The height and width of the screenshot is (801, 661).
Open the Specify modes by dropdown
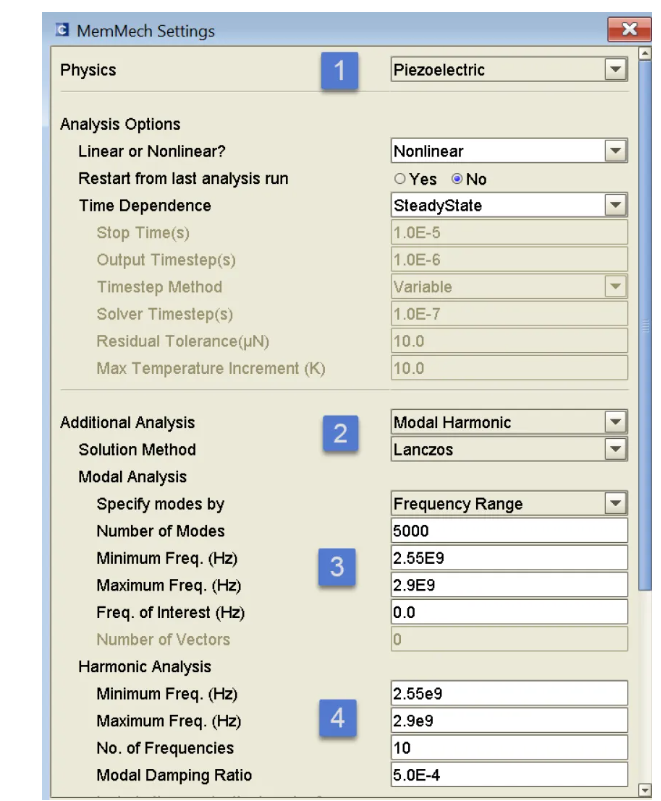[616, 503]
